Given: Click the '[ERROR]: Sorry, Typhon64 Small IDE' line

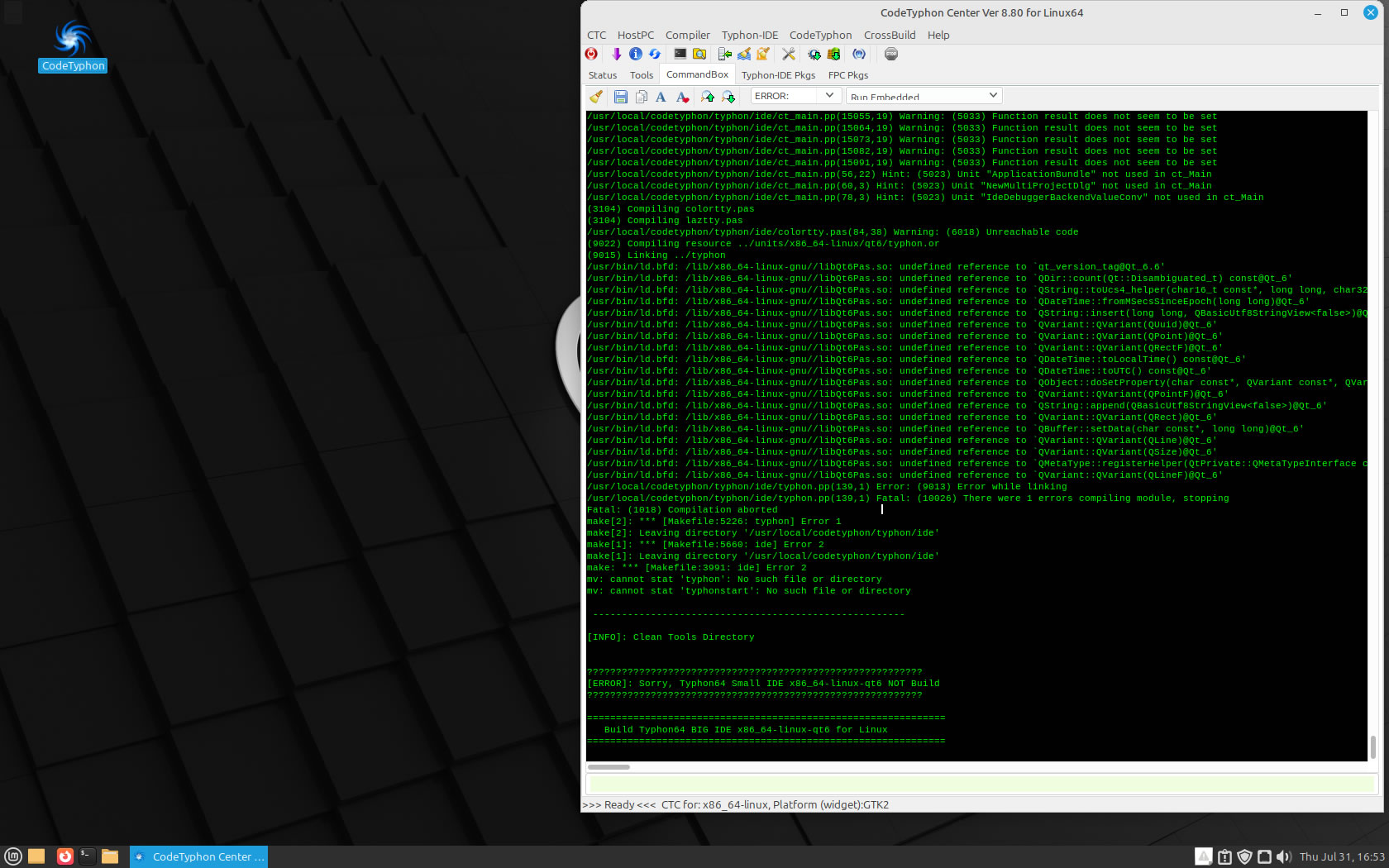Looking at the screenshot, I should point(763,684).
